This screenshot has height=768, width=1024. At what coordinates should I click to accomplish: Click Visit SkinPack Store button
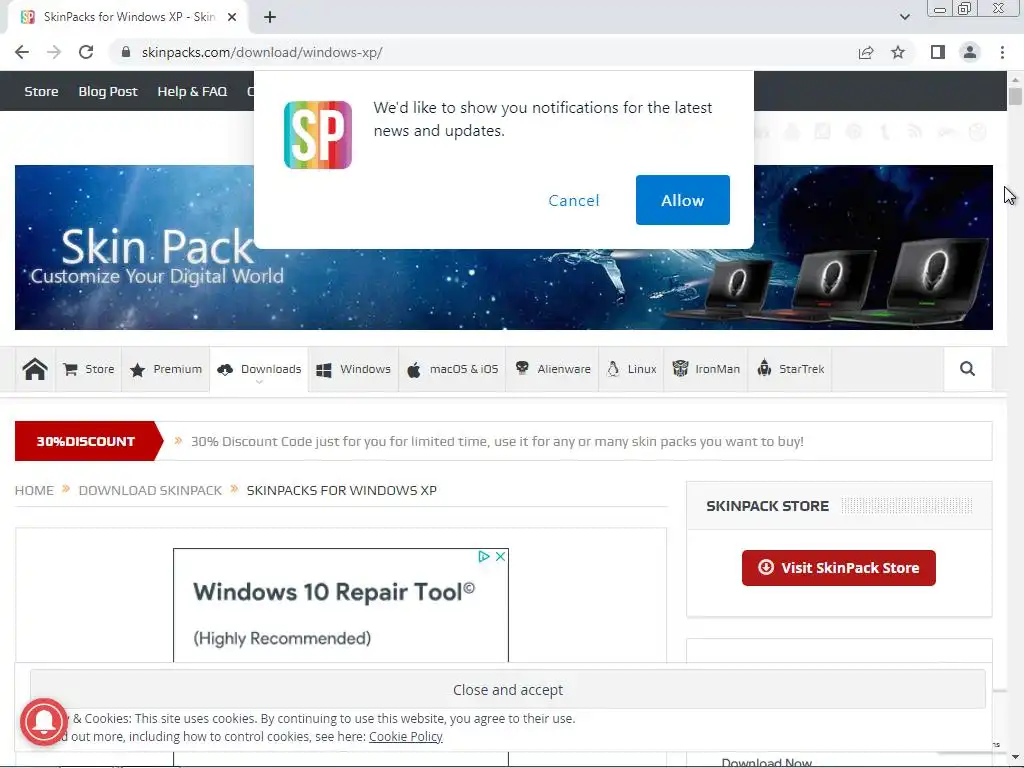pos(839,568)
